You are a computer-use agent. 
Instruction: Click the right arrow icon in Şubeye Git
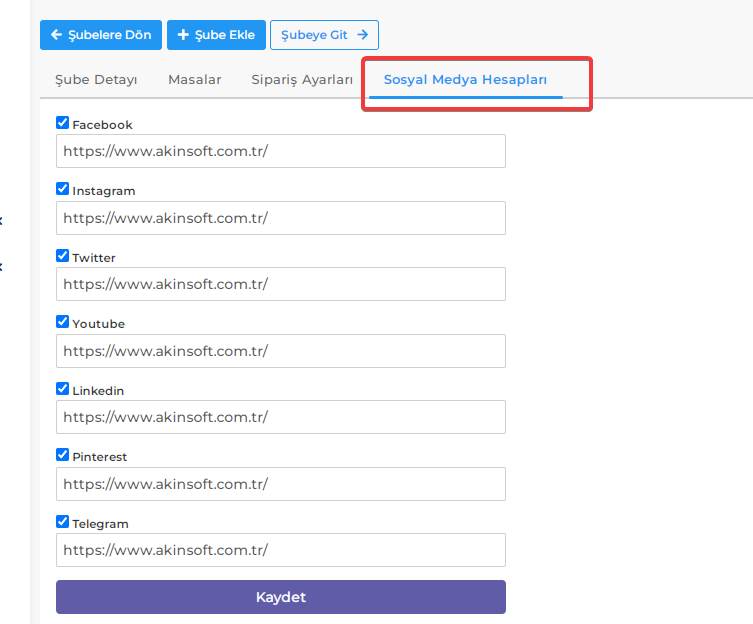click(363, 35)
